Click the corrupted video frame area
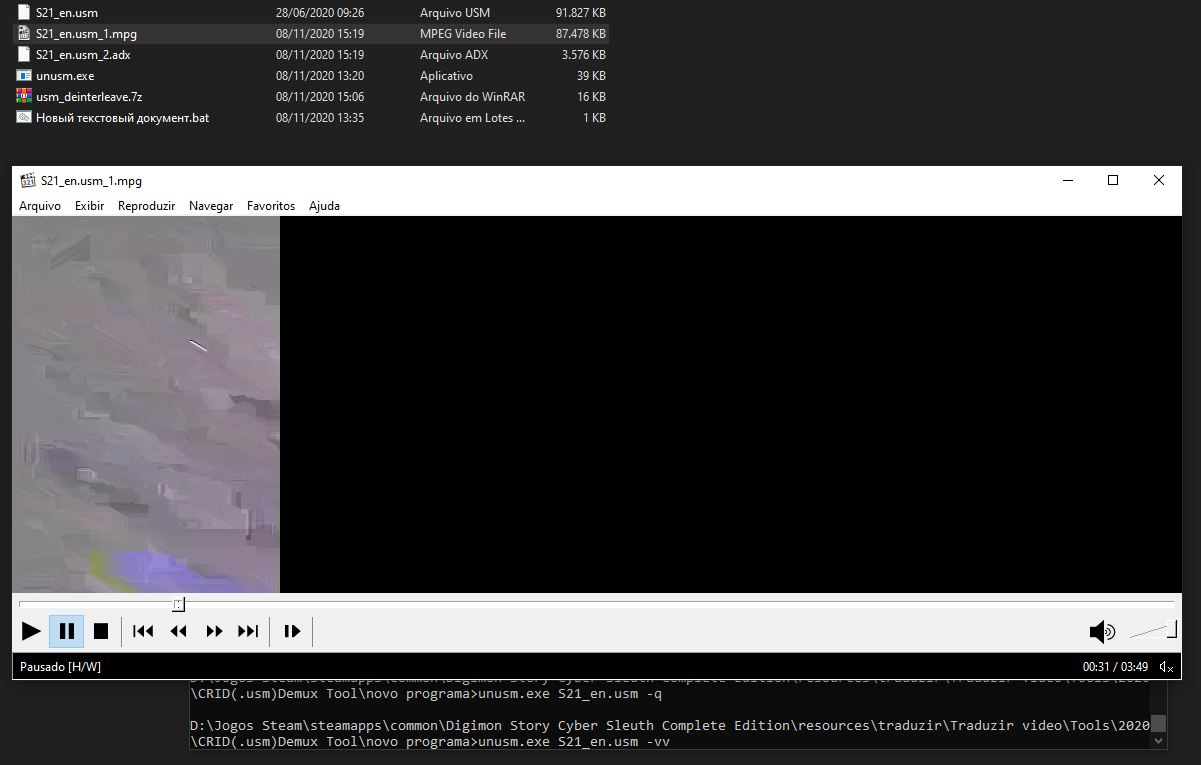 [146, 405]
